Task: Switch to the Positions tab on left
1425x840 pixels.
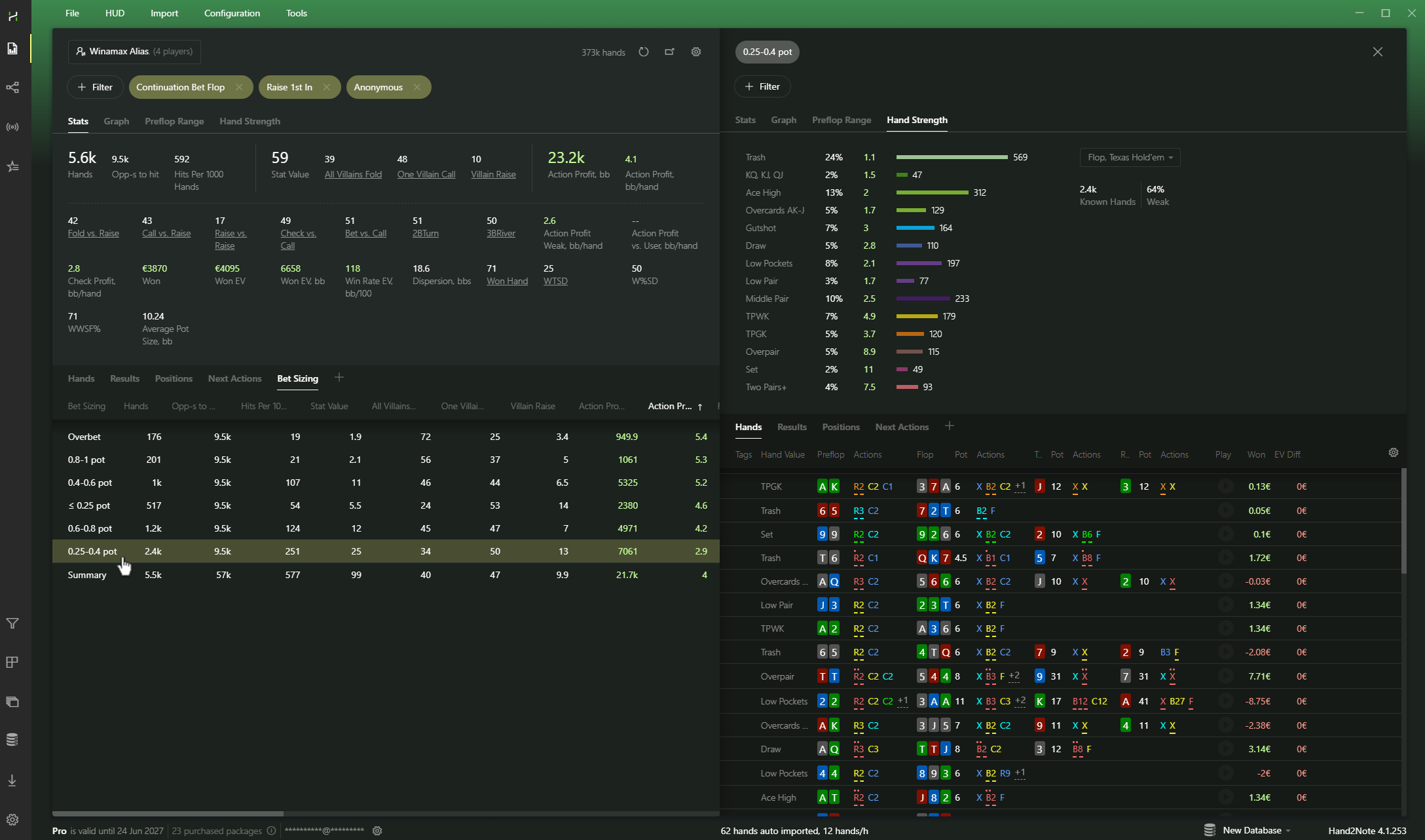Action: coord(174,378)
